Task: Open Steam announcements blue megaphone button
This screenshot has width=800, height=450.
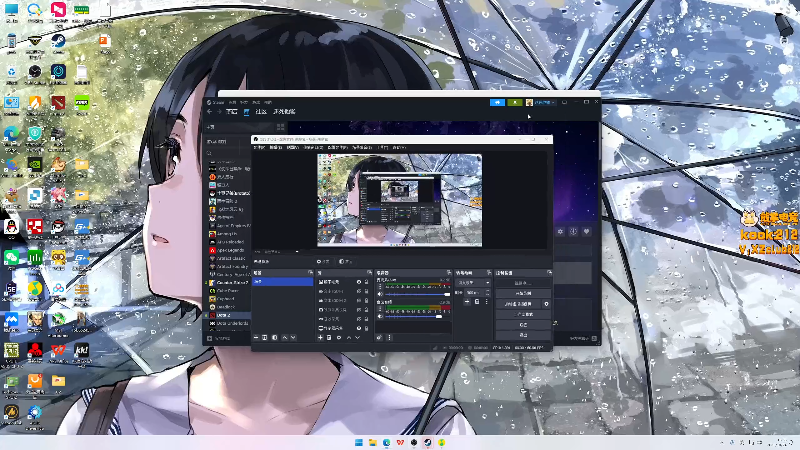Action: pyautogui.click(x=497, y=102)
